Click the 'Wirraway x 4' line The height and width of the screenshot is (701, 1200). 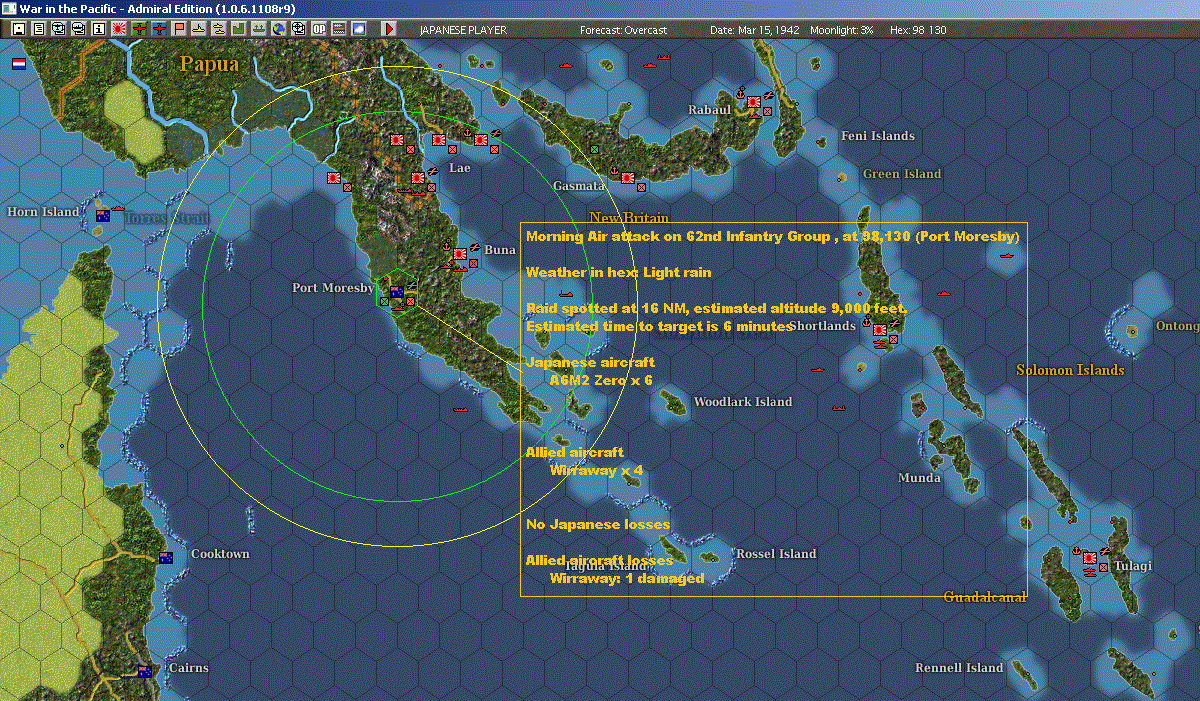click(597, 470)
